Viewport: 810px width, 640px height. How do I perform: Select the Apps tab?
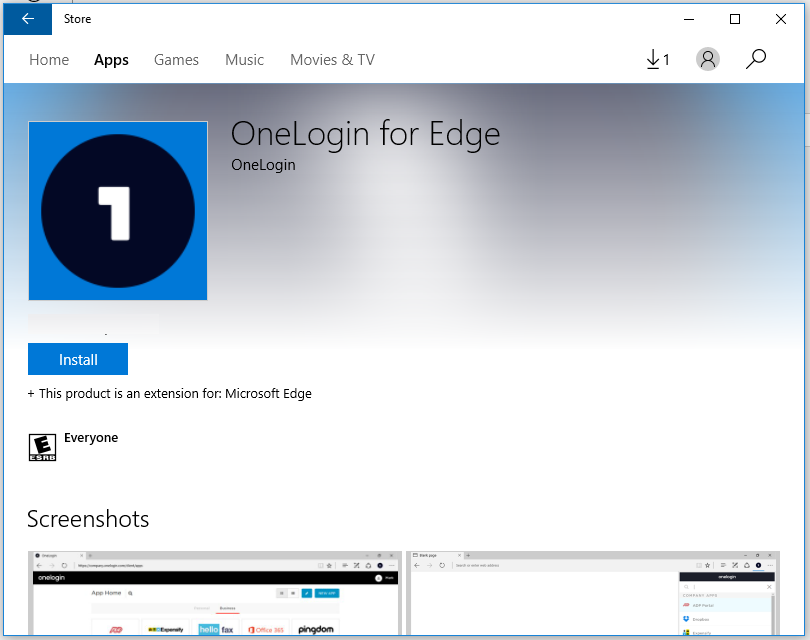(111, 60)
